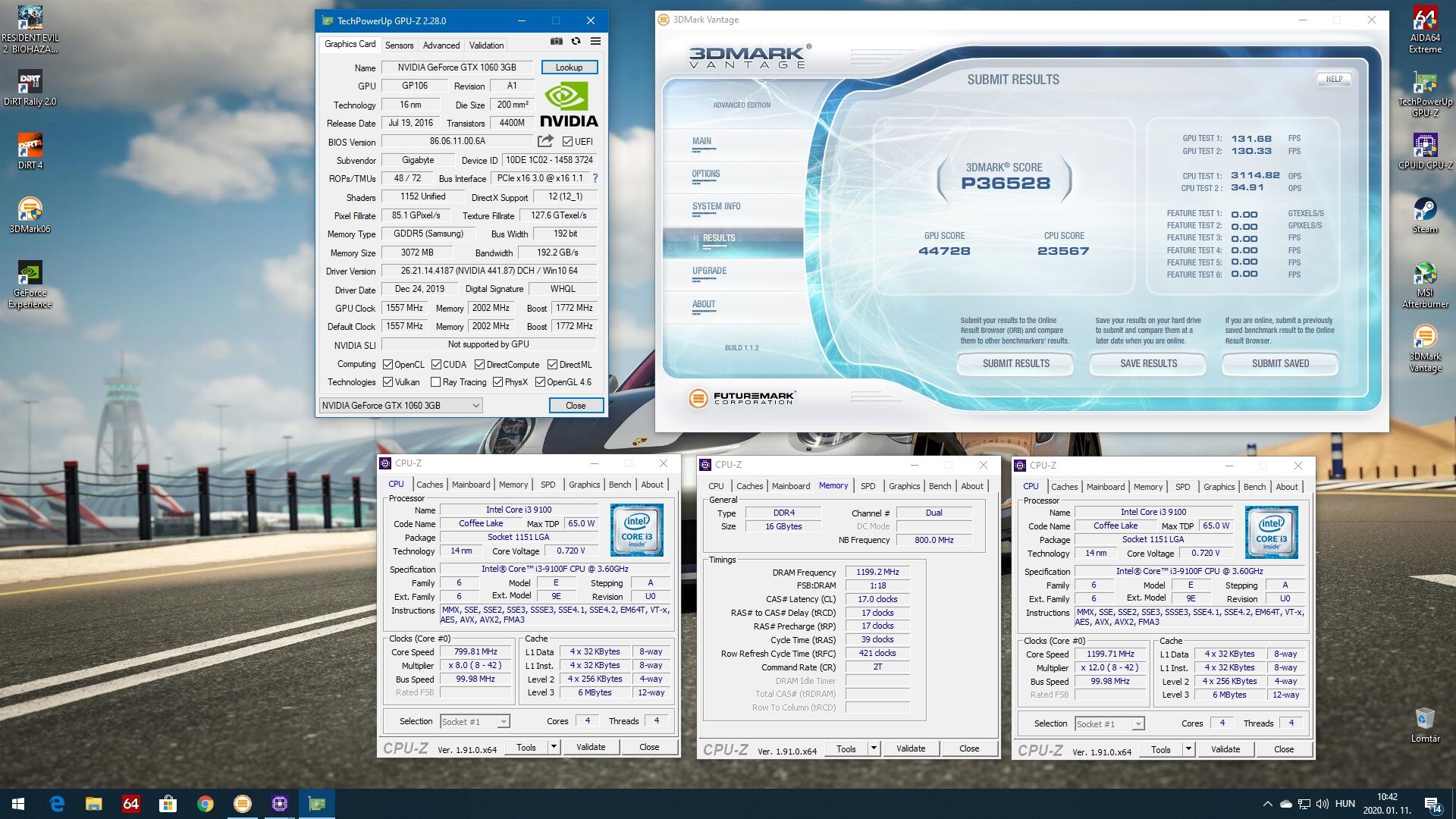Toggle the Vulkan checkbox
The image size is (1456, 819).
point(388,382)
